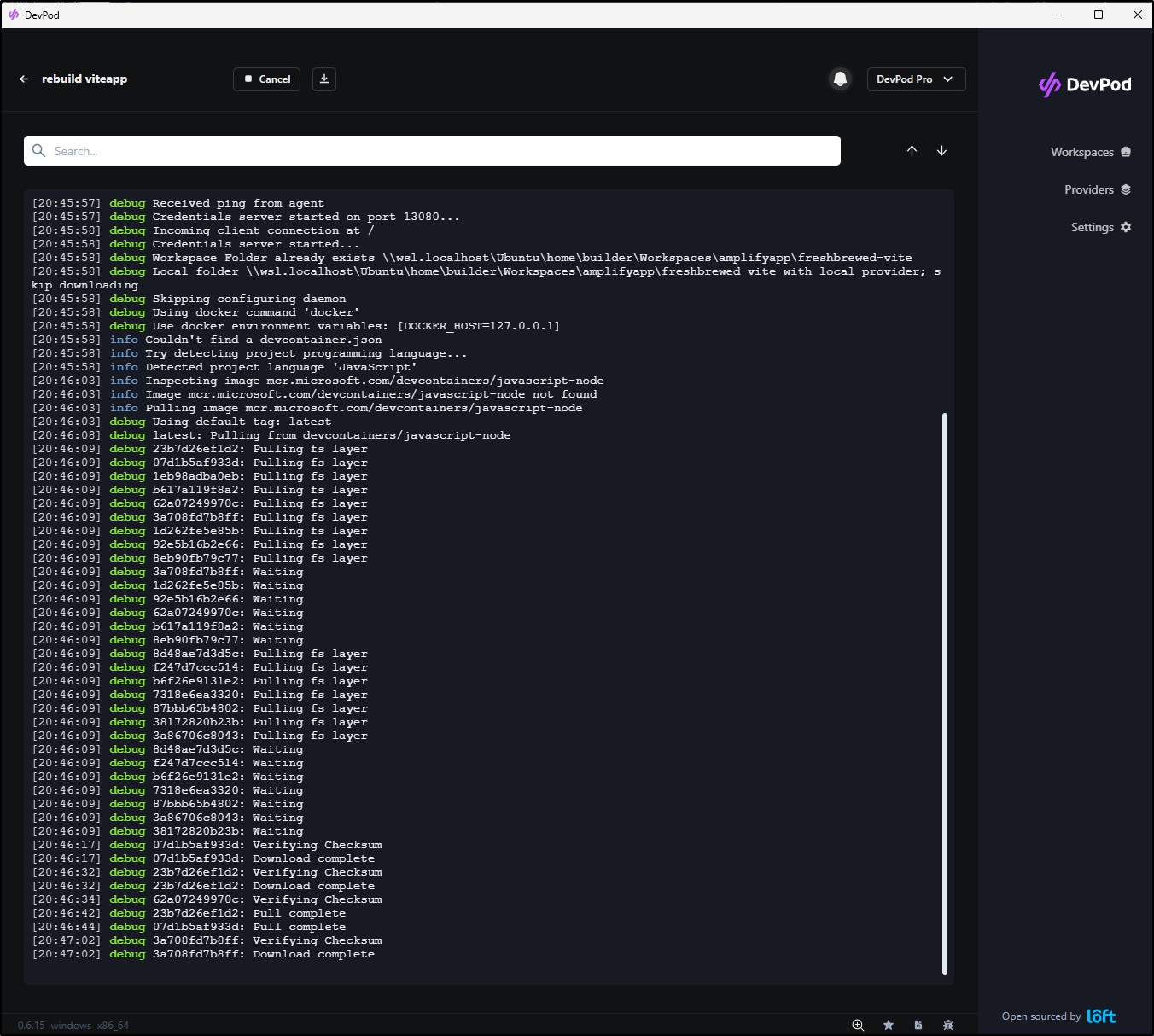Click the log panel scrollbar
Viewport: 1154px width, 1036px height.
pos(945,693)
